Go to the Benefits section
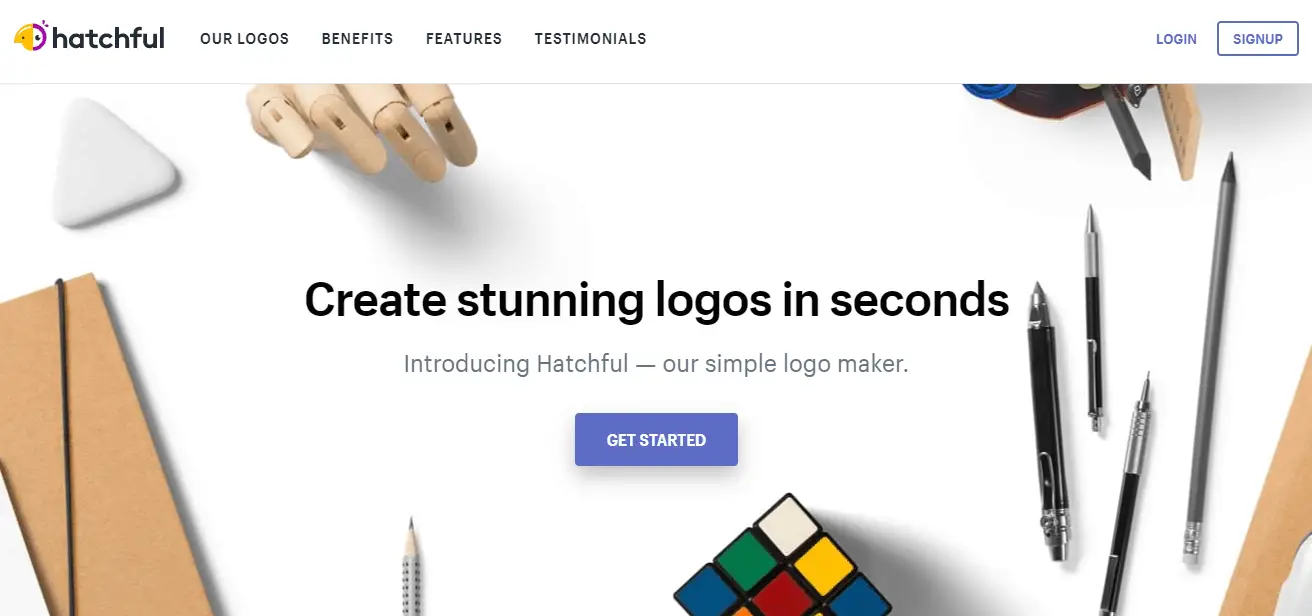 (357, 39)
